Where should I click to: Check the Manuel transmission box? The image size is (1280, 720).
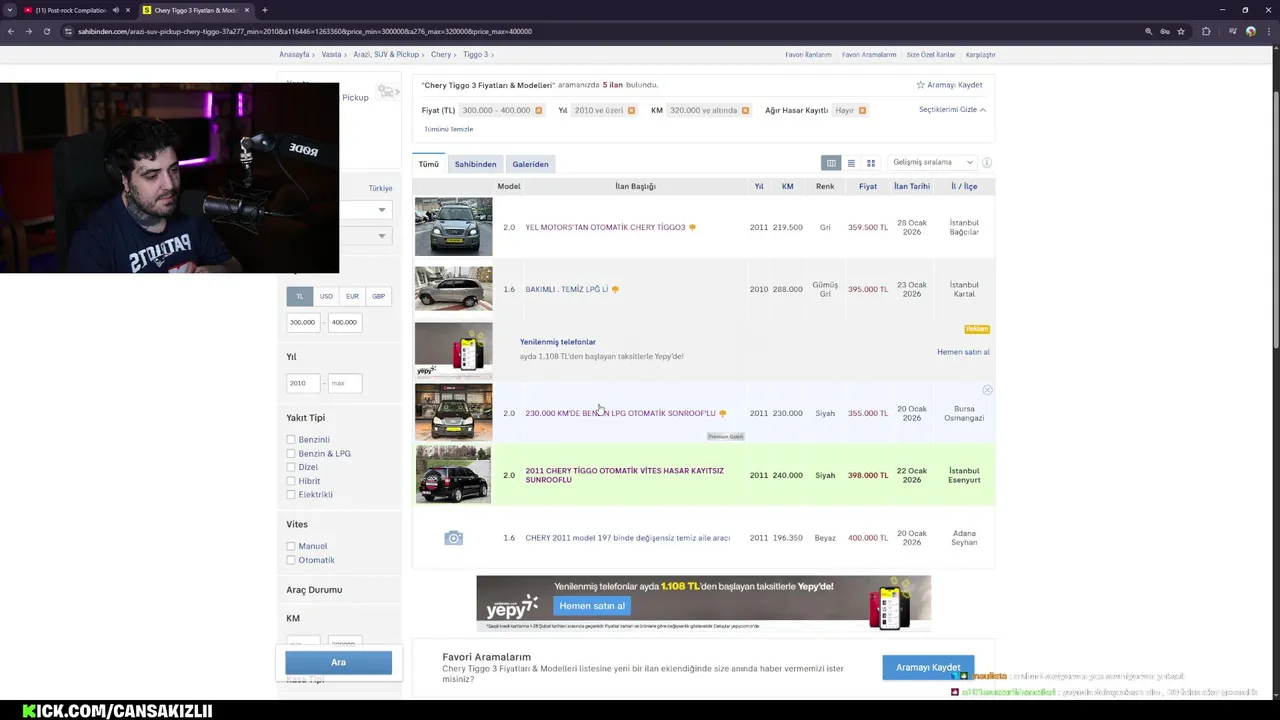291,546
